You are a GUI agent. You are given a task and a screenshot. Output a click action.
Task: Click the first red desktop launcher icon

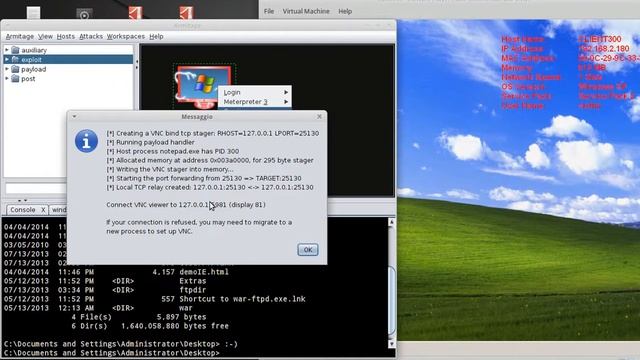(x=135, y=12)
